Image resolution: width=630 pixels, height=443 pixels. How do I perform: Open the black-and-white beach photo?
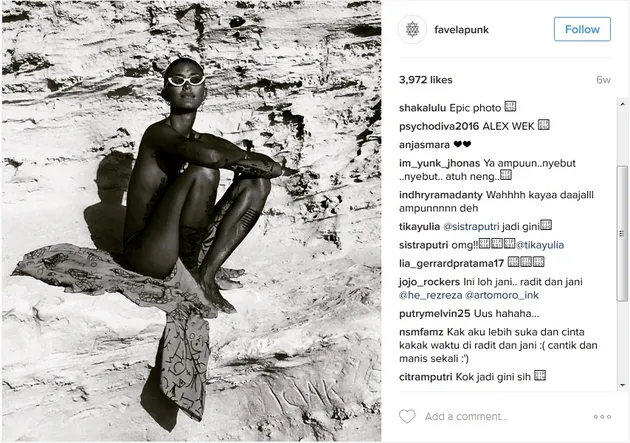coord(192,221)
